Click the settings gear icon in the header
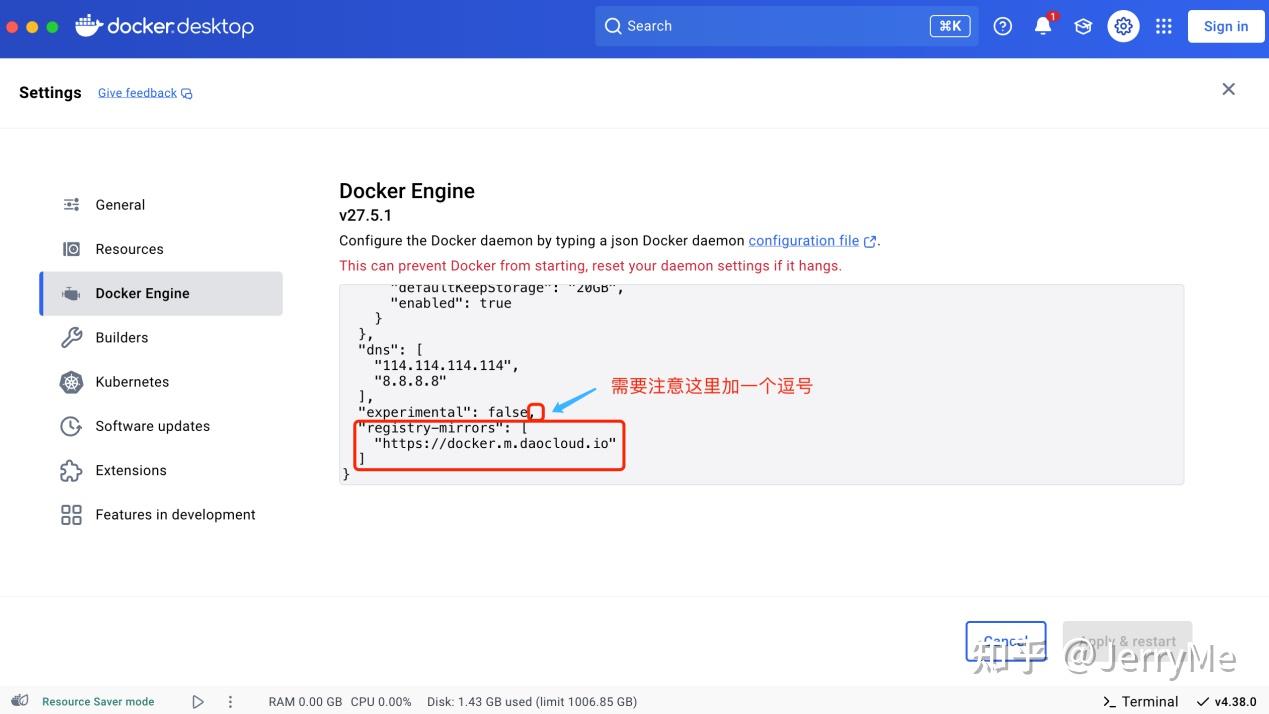 pyautogui.click(x=1123, y=26)
